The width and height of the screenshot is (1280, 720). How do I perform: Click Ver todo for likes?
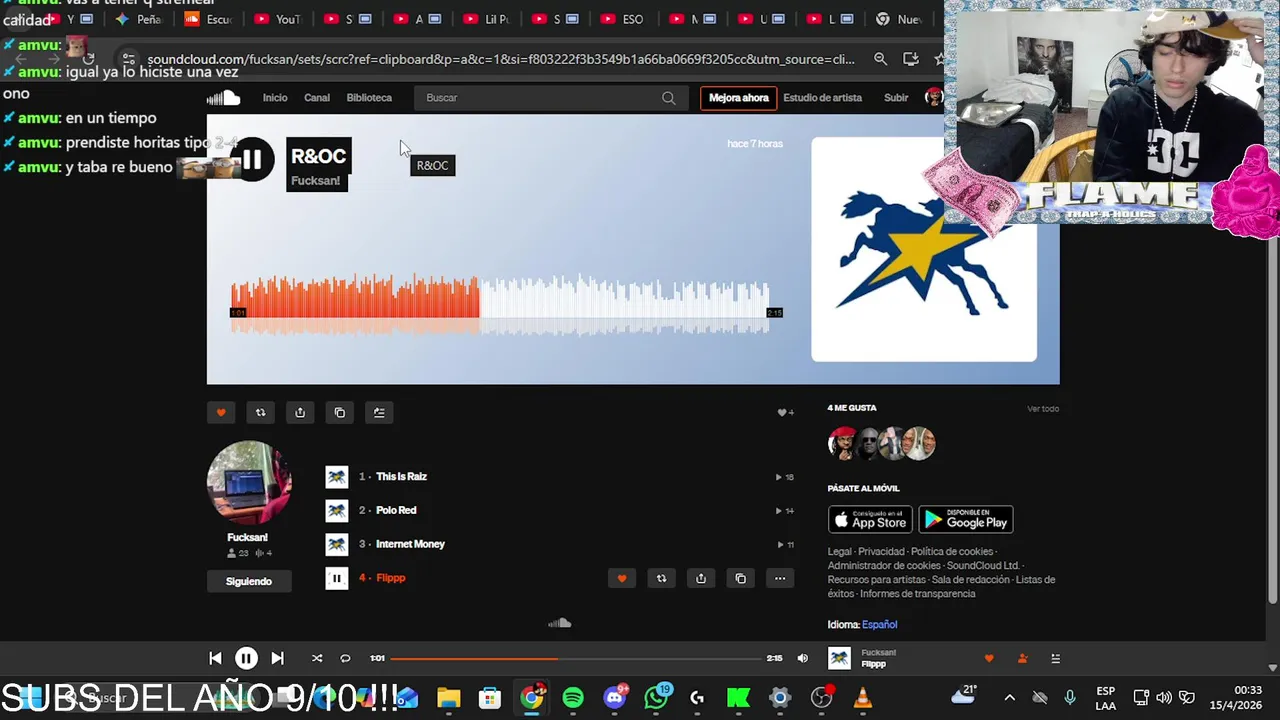pyautogui.click(x=1042, y=408)
